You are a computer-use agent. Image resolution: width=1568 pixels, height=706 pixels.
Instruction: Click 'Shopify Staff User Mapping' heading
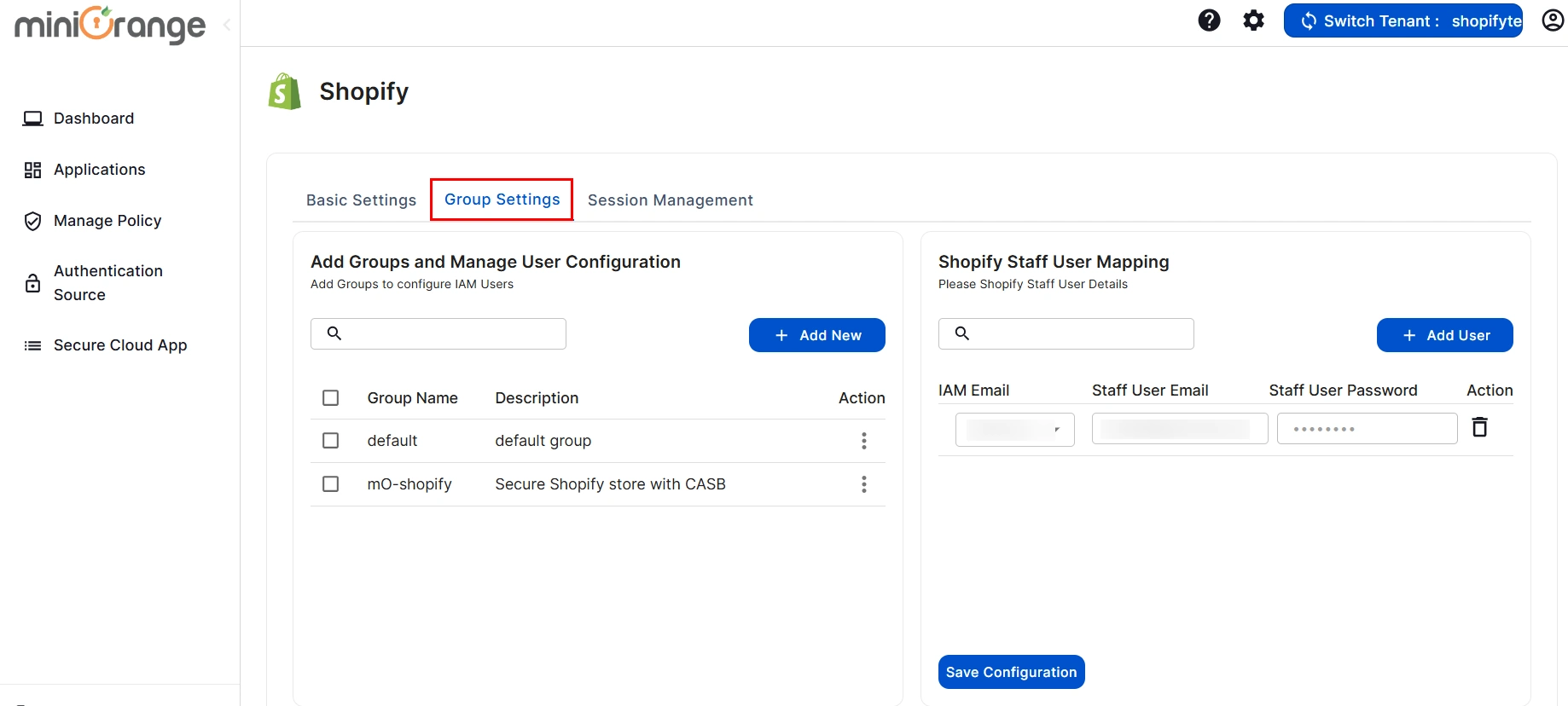(1054, 262)
